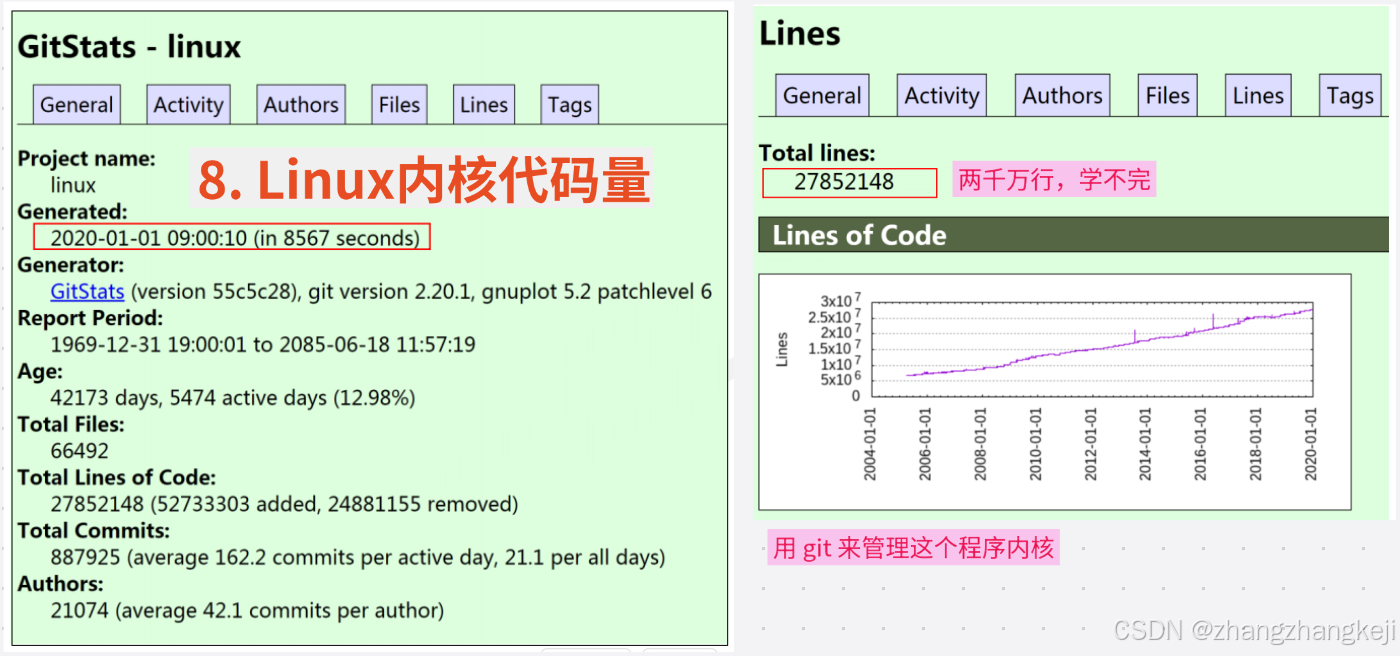Click the 'Total Commits:' label
The image size is (1400, 656).
(x=94, y=530)
